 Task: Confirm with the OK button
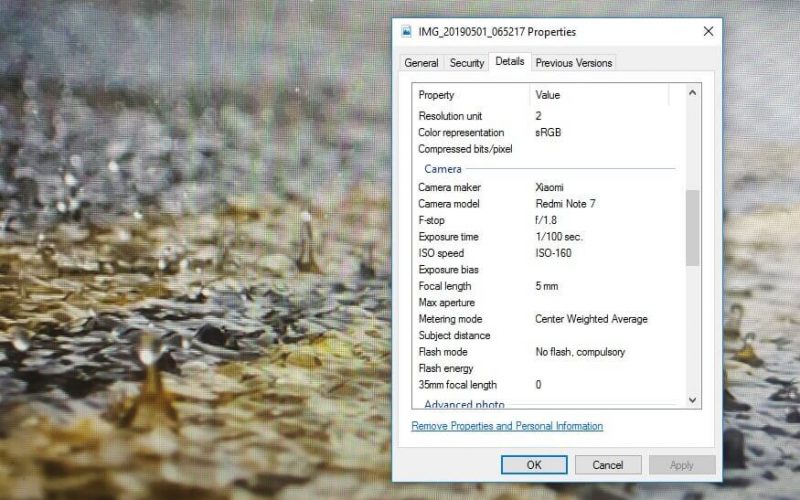coord(534,465)
